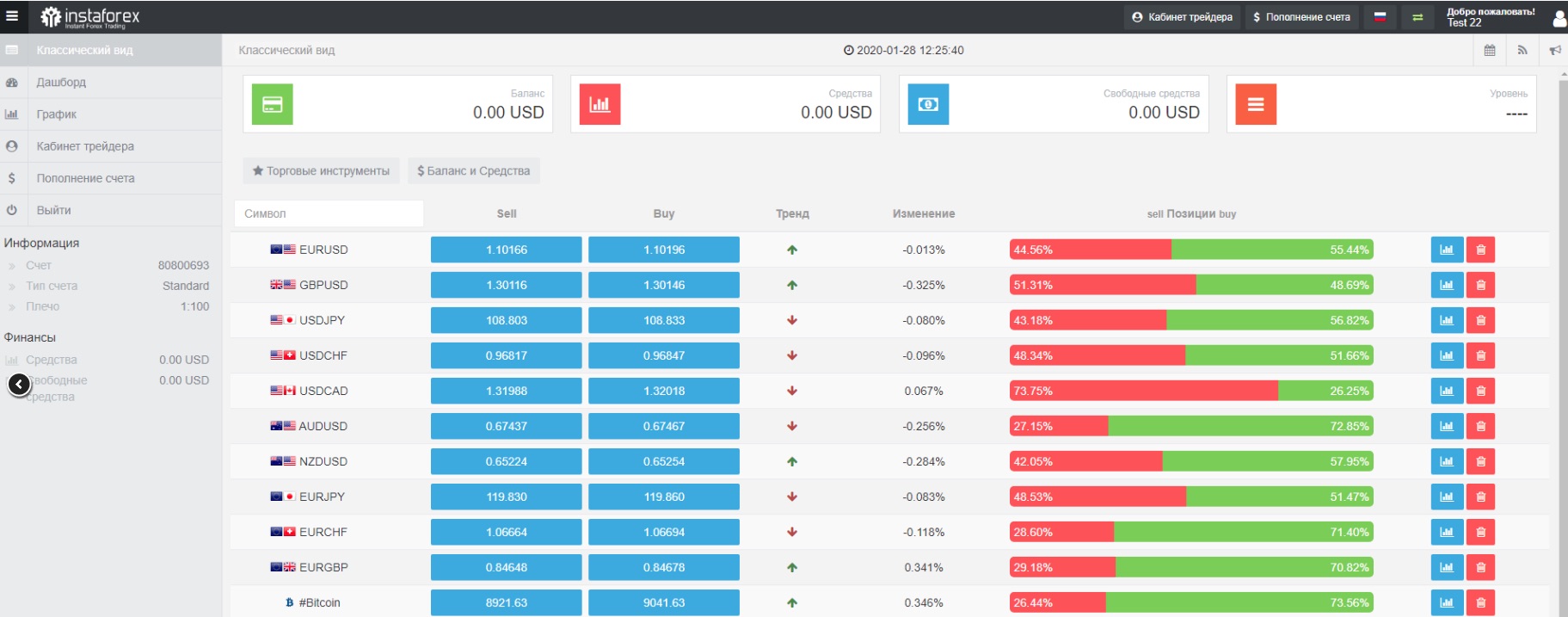
Task: Click Выйти to log out
Action: pyautogui.click(x=111, y=210)
